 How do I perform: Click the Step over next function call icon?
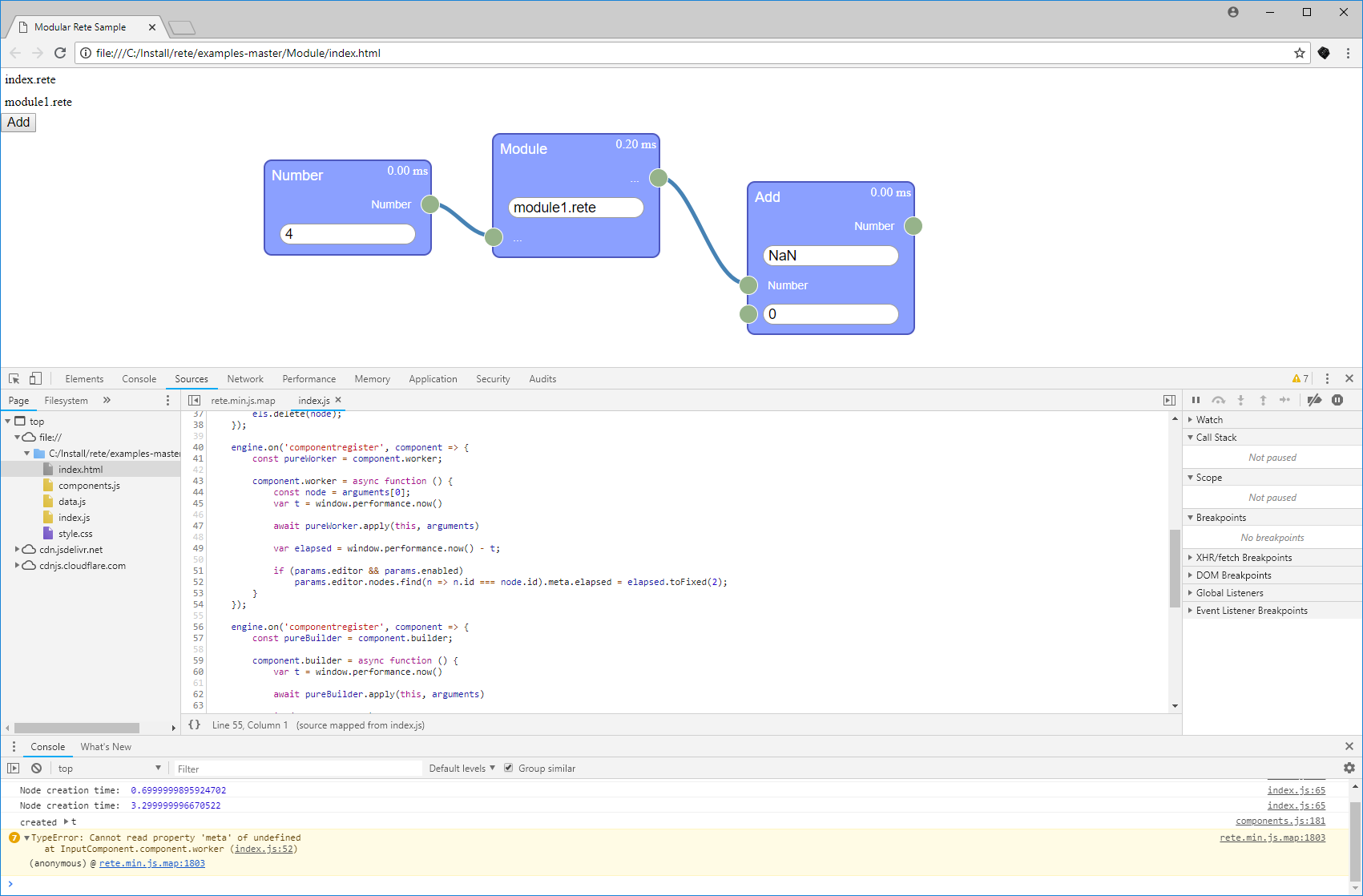point(1219,399)
